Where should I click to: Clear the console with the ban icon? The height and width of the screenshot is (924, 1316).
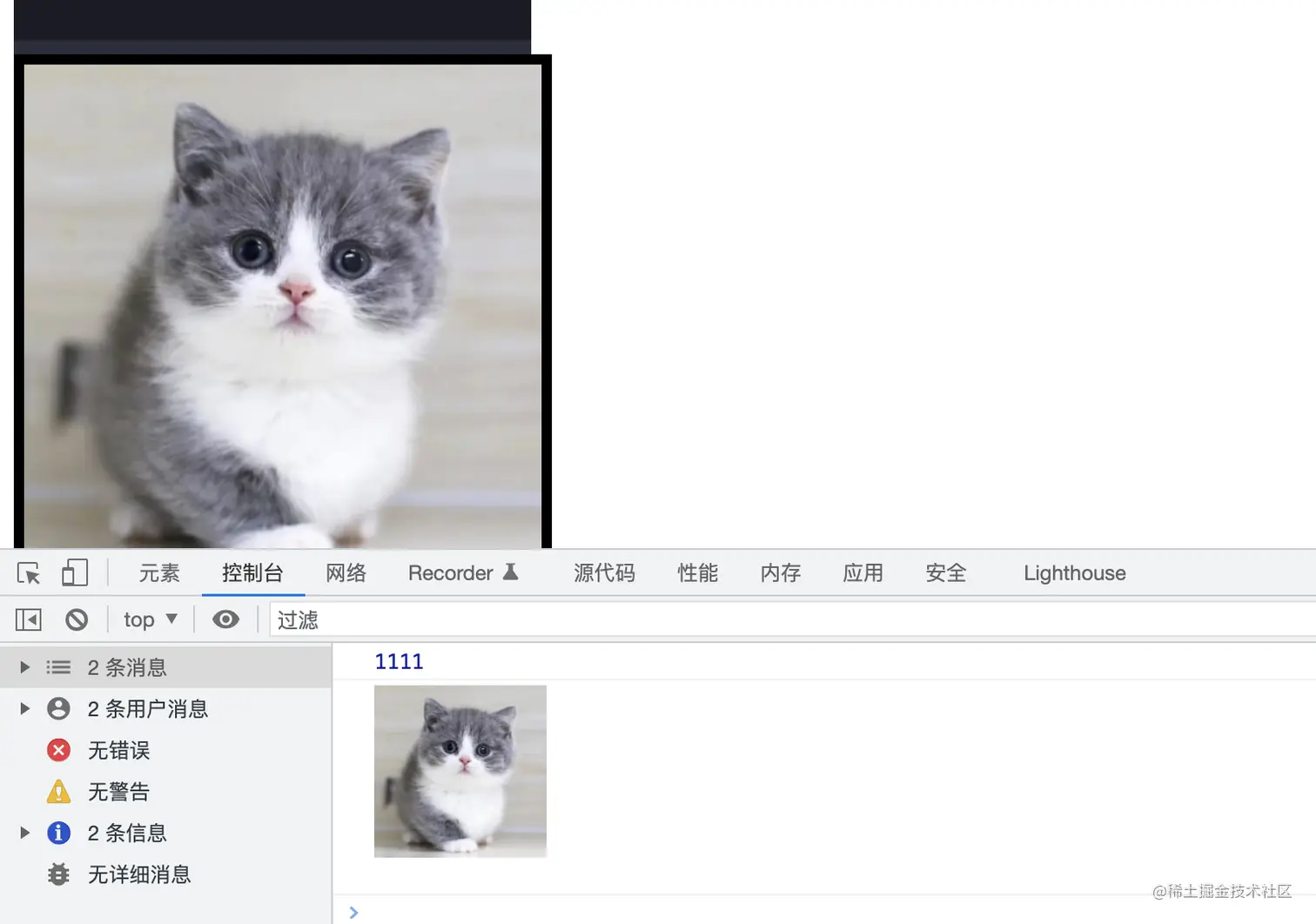pos(77,619)
